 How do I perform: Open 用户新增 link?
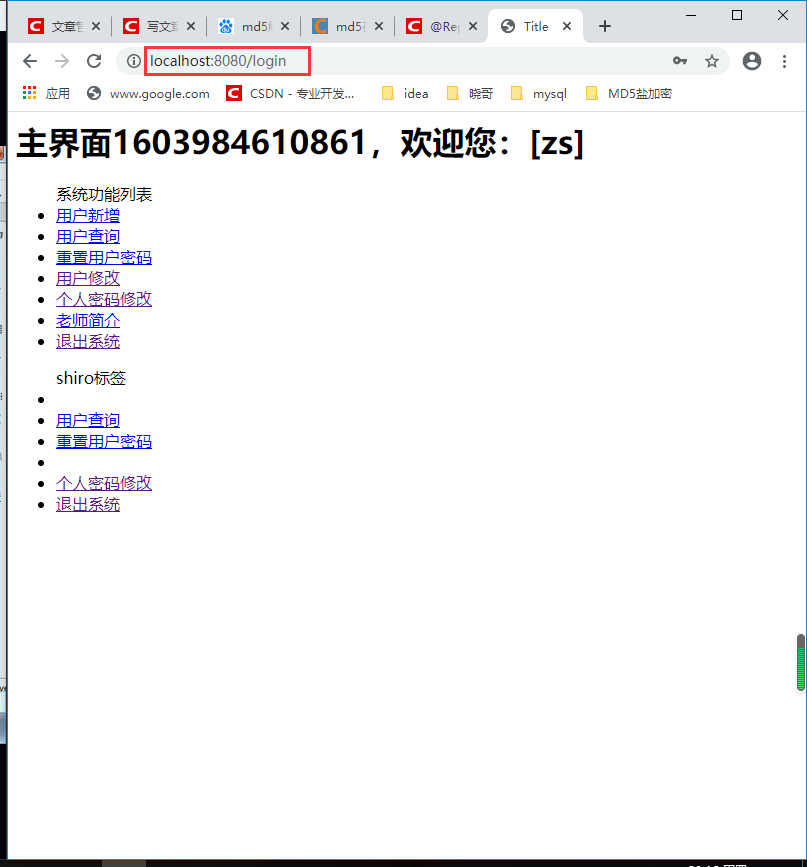88,216
